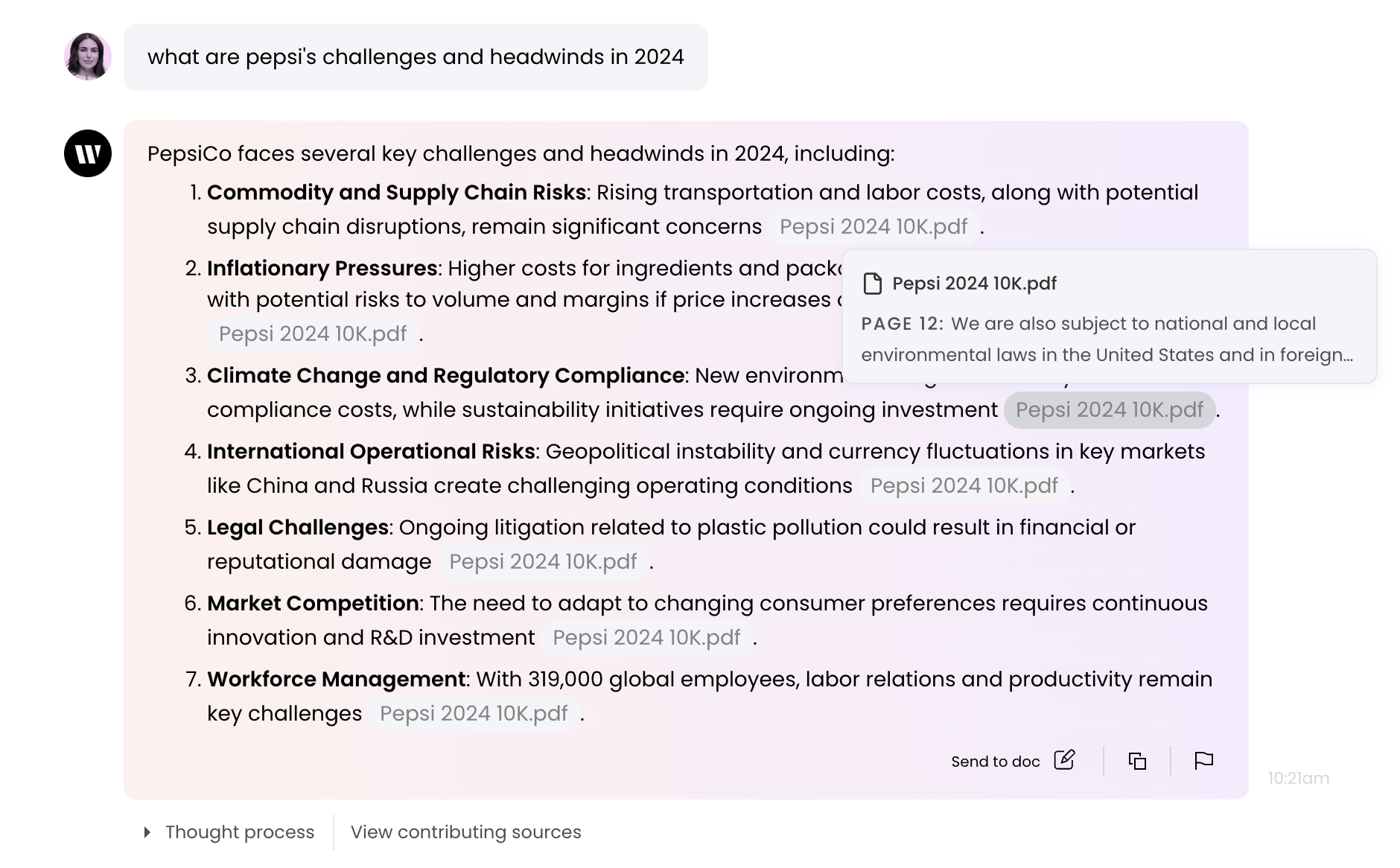1400x868 pixels.
Task: Click the bold heading Legal Challenges
Action: [x=298, y=527]
